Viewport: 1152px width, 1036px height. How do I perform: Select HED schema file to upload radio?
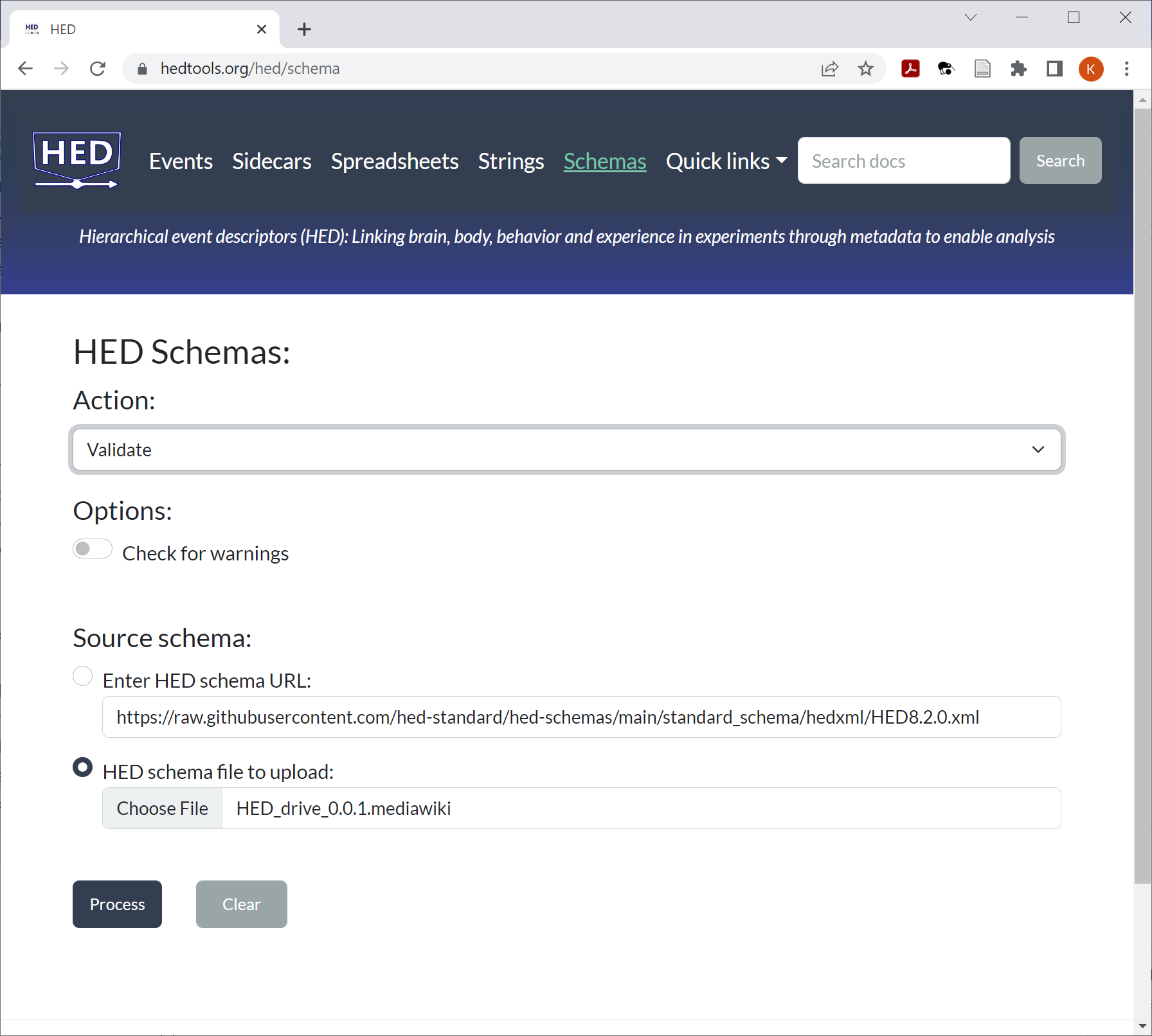(83, 767)
